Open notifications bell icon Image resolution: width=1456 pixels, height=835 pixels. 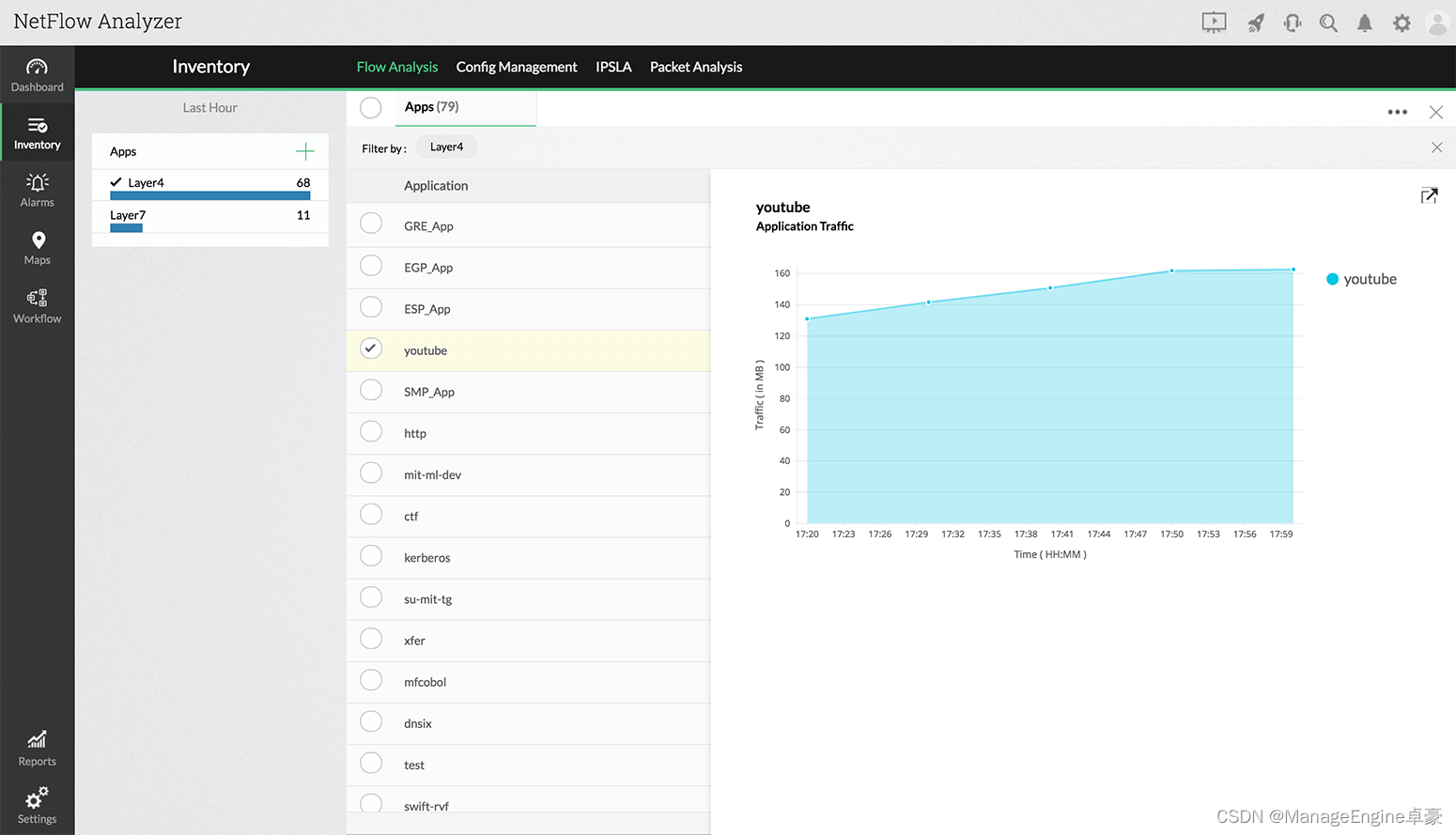pyautogui.click(x=1364, y=23)
